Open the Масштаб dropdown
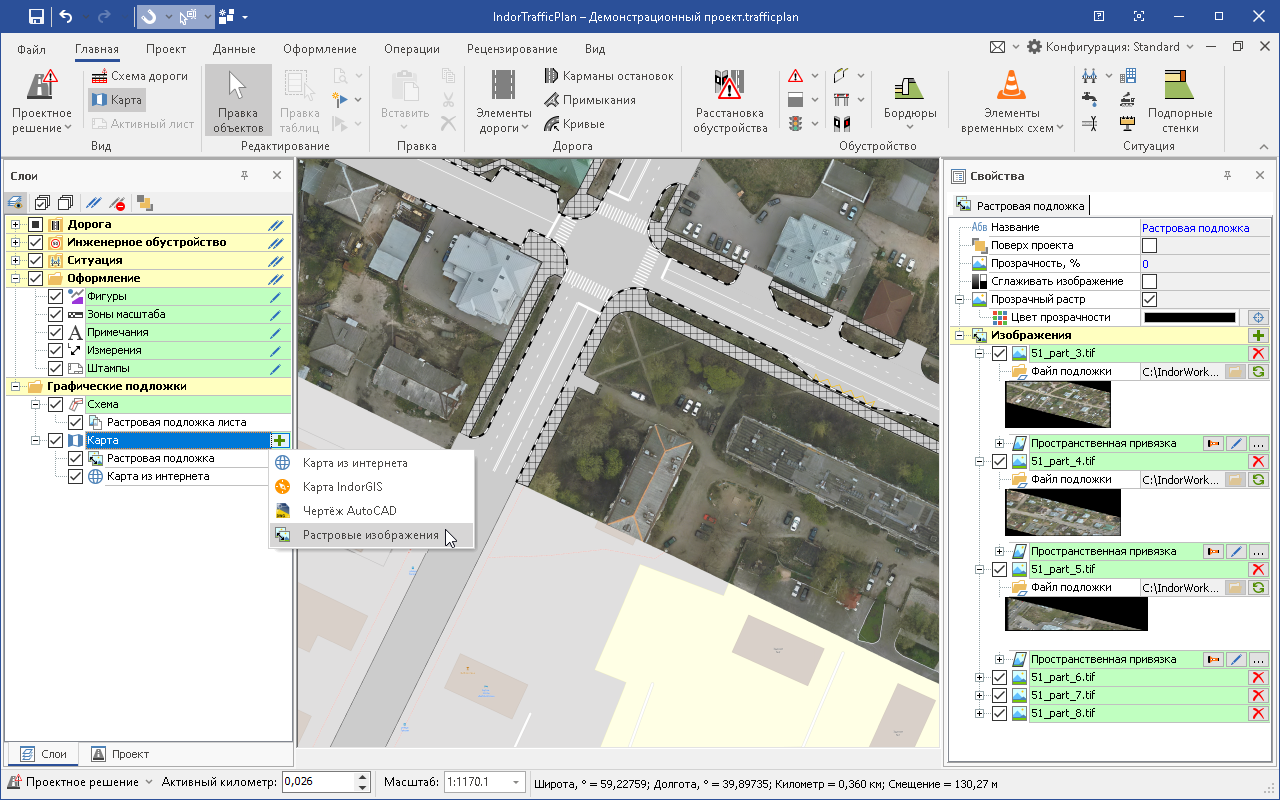 [516, 783]
